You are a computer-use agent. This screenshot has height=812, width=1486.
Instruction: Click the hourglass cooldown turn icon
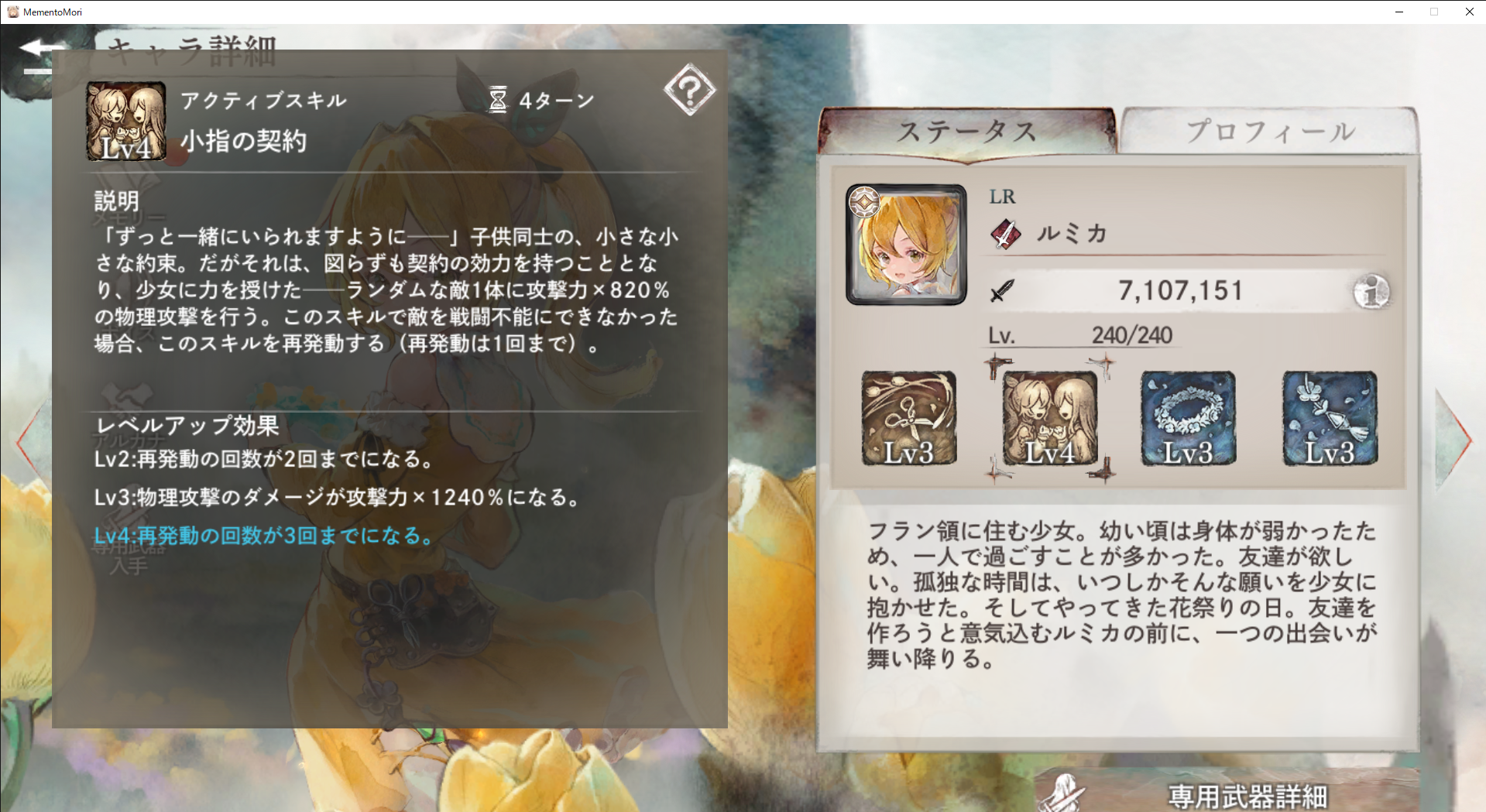click(498, 100)
